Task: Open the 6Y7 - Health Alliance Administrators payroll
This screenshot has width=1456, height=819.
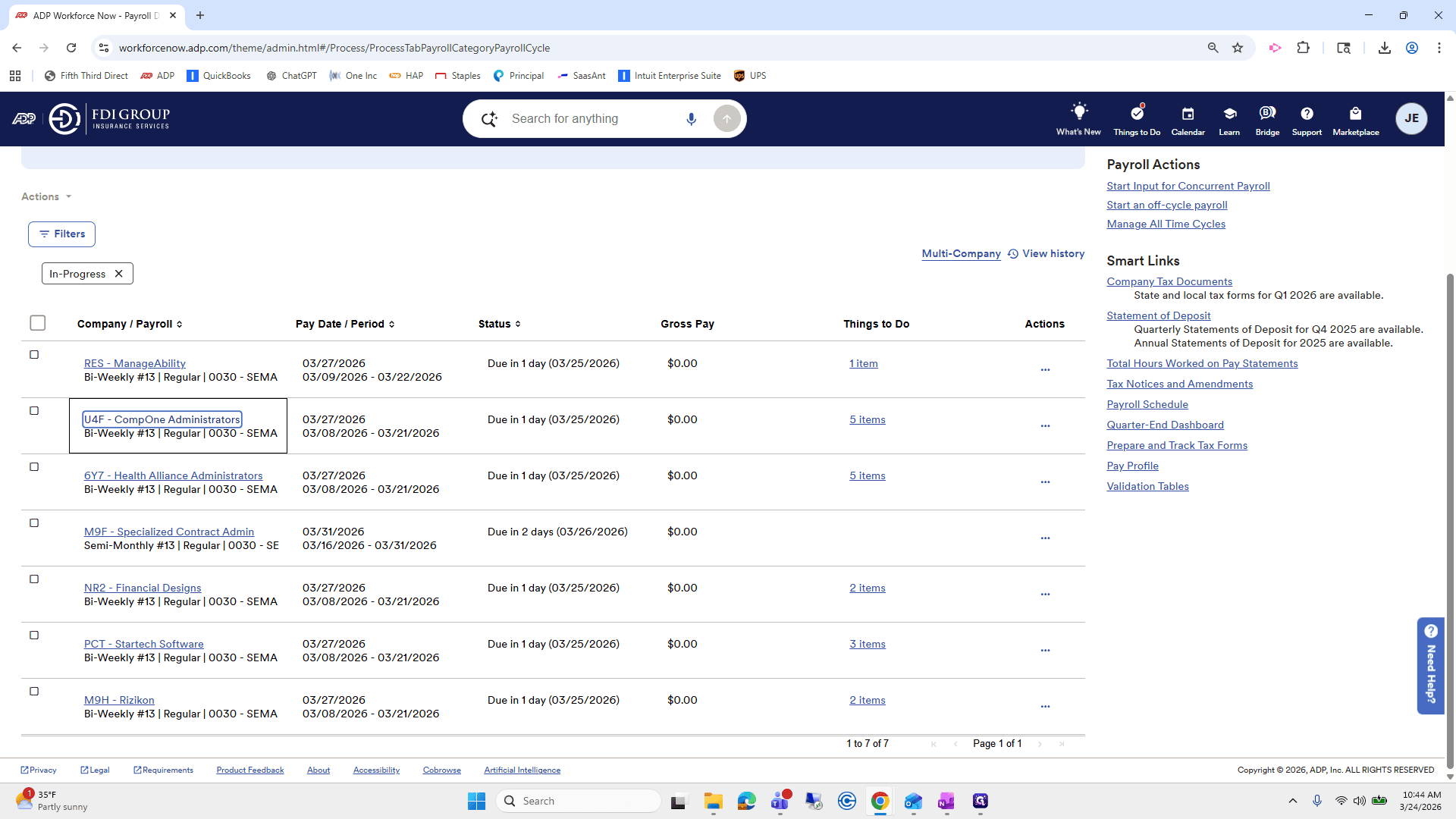Action: coord(173,475)
